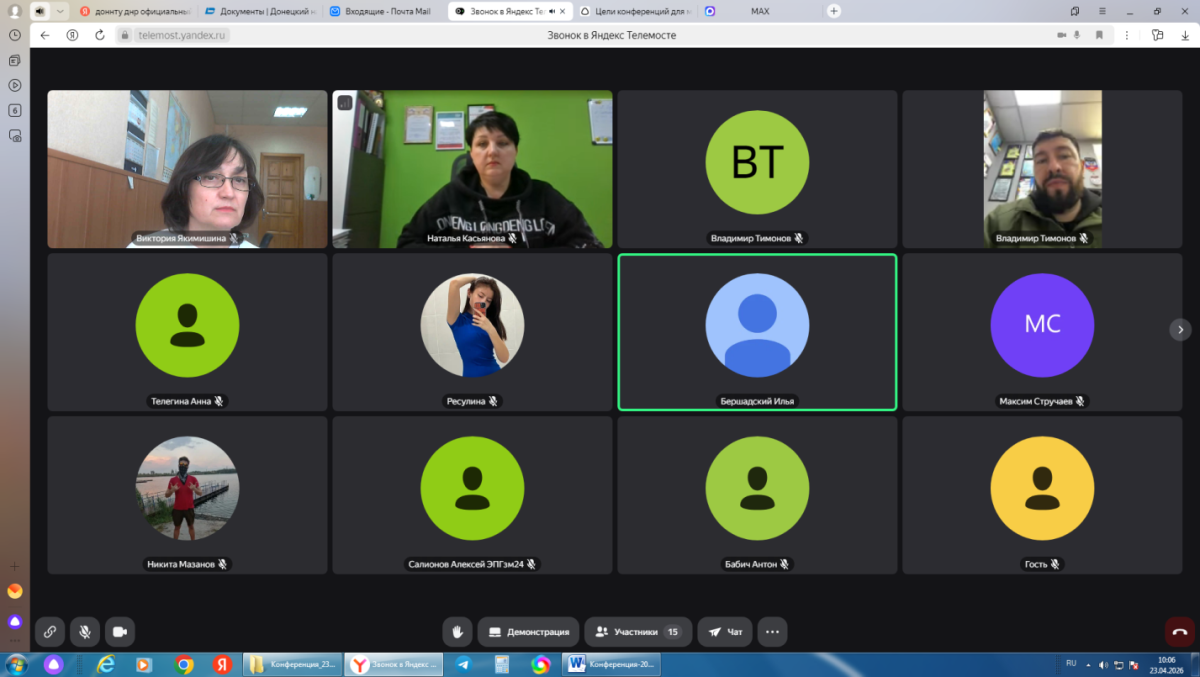Open the Чат panel
This screenshot has width=1200, height=677.
(725, 632)
